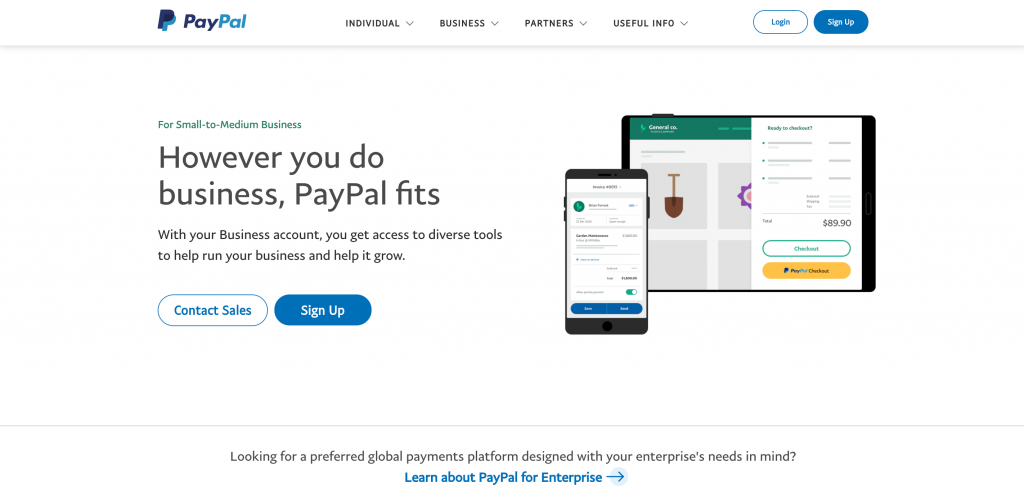
Task: Click the arrow icon beside Enterprise link
Action: (616, 477)
